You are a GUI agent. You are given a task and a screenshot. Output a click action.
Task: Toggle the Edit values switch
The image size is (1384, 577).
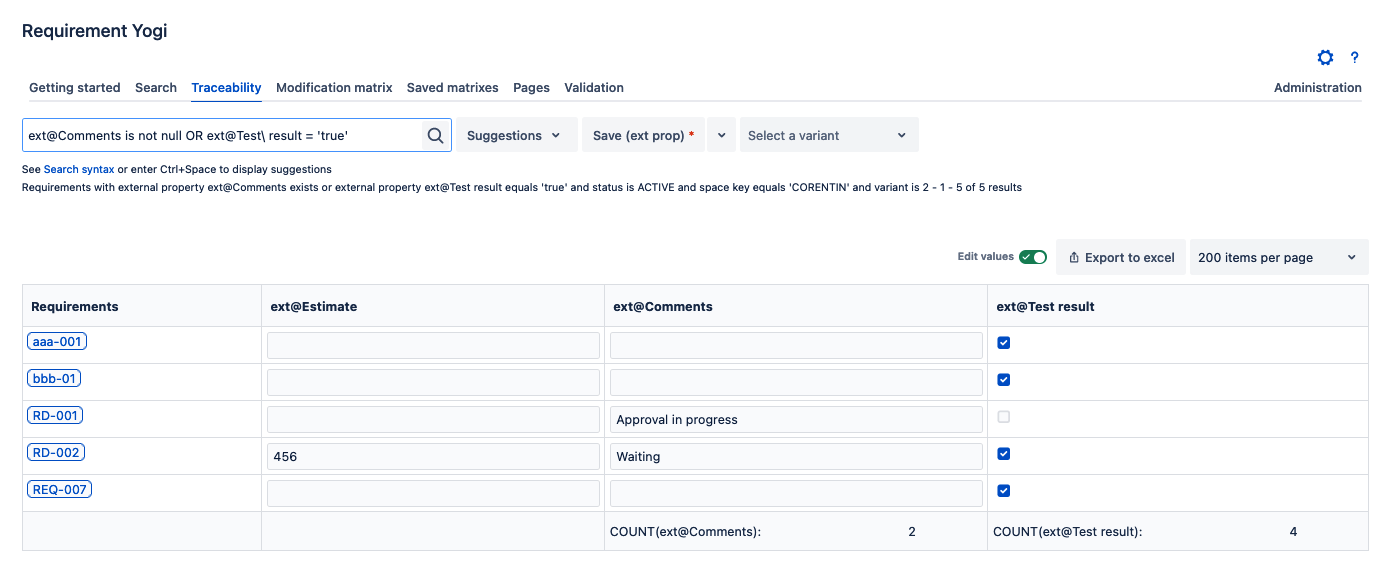1032,257
